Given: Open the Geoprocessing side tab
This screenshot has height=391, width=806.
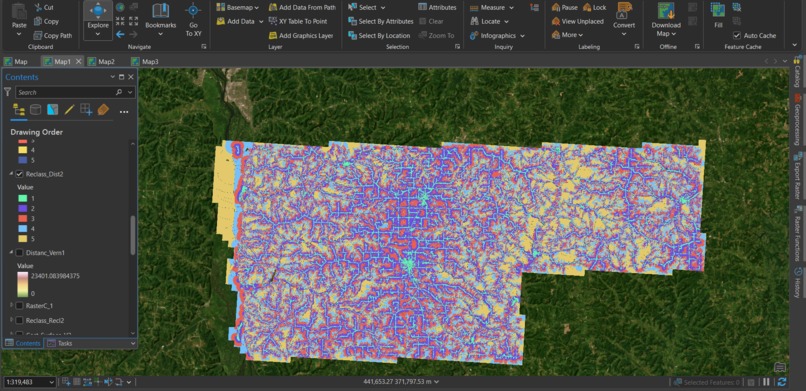Looking at the screenshot, I should coord(797,119).
